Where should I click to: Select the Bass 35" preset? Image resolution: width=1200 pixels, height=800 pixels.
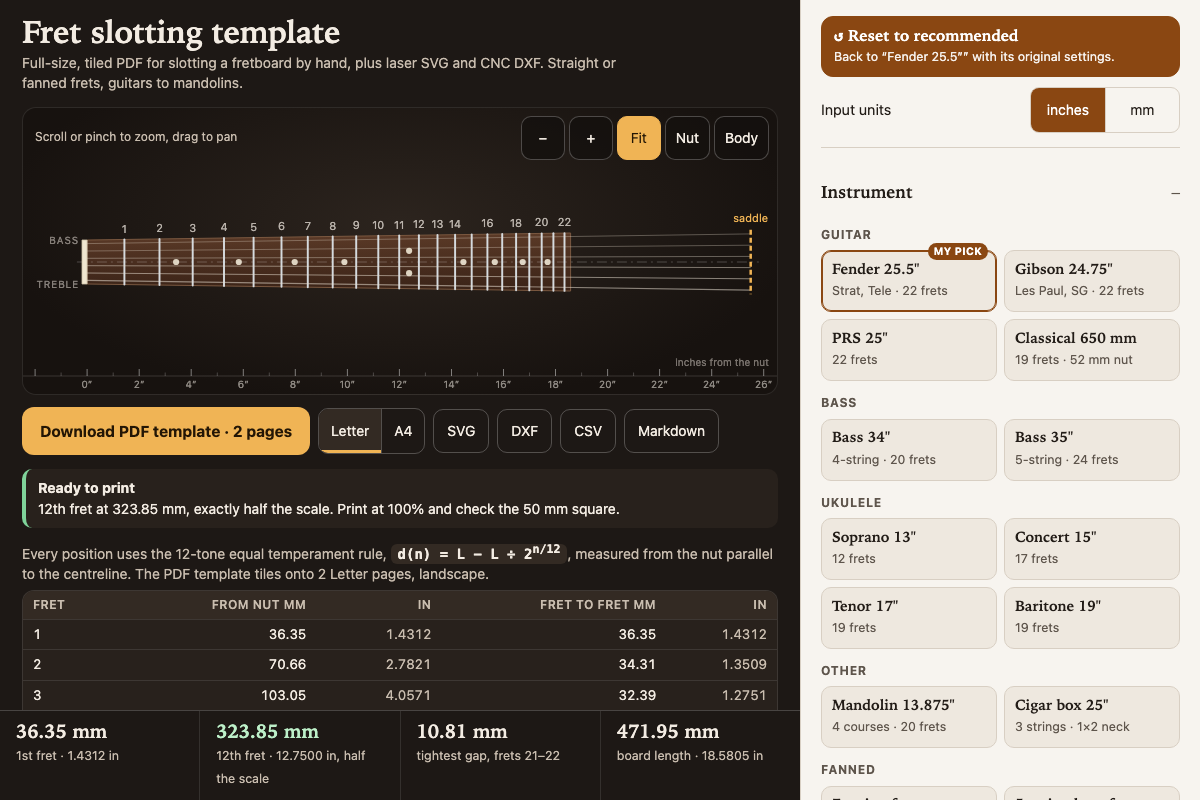coord(1092,449)
